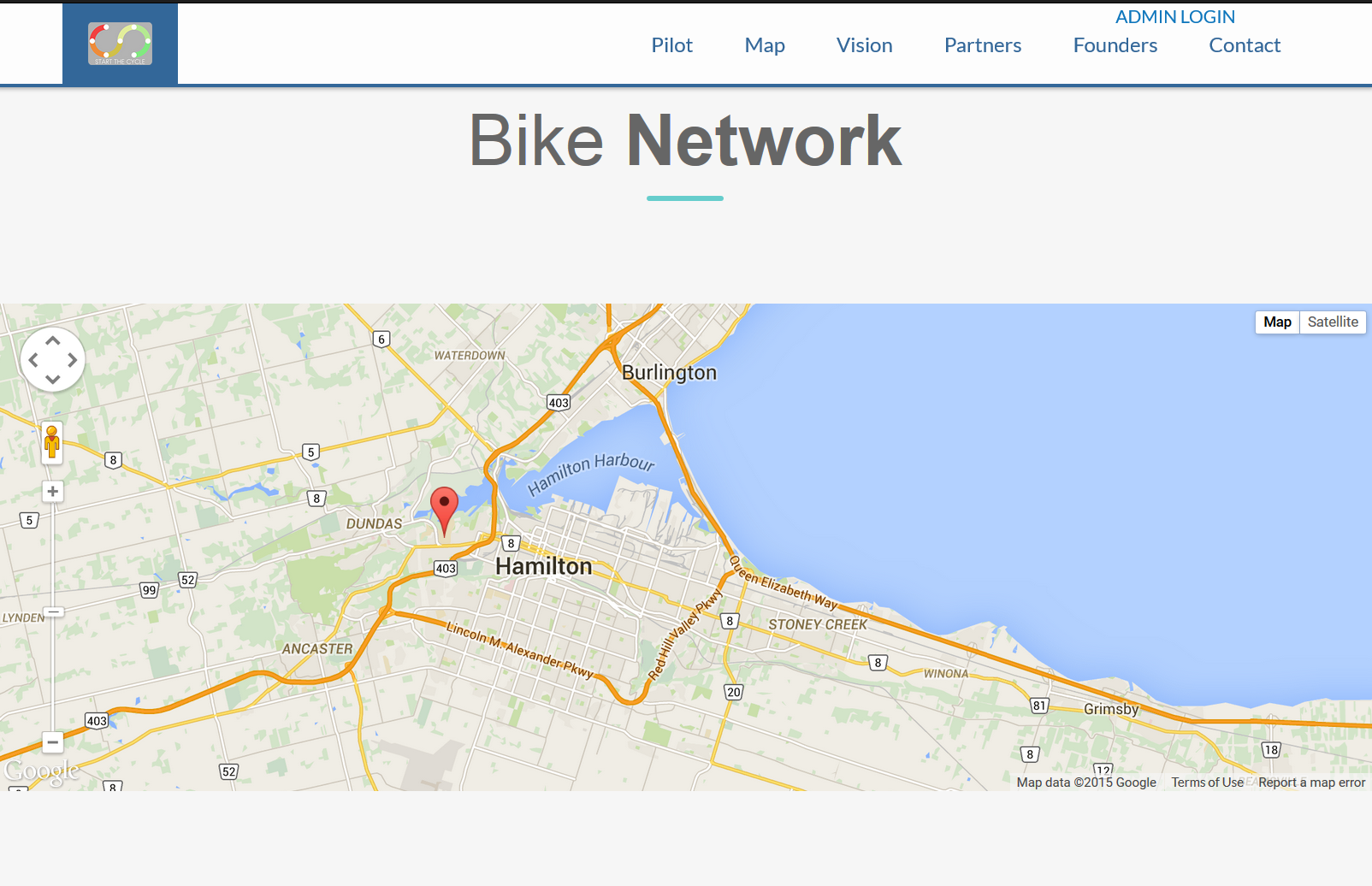Click the DUNDAS label on map

374,523
